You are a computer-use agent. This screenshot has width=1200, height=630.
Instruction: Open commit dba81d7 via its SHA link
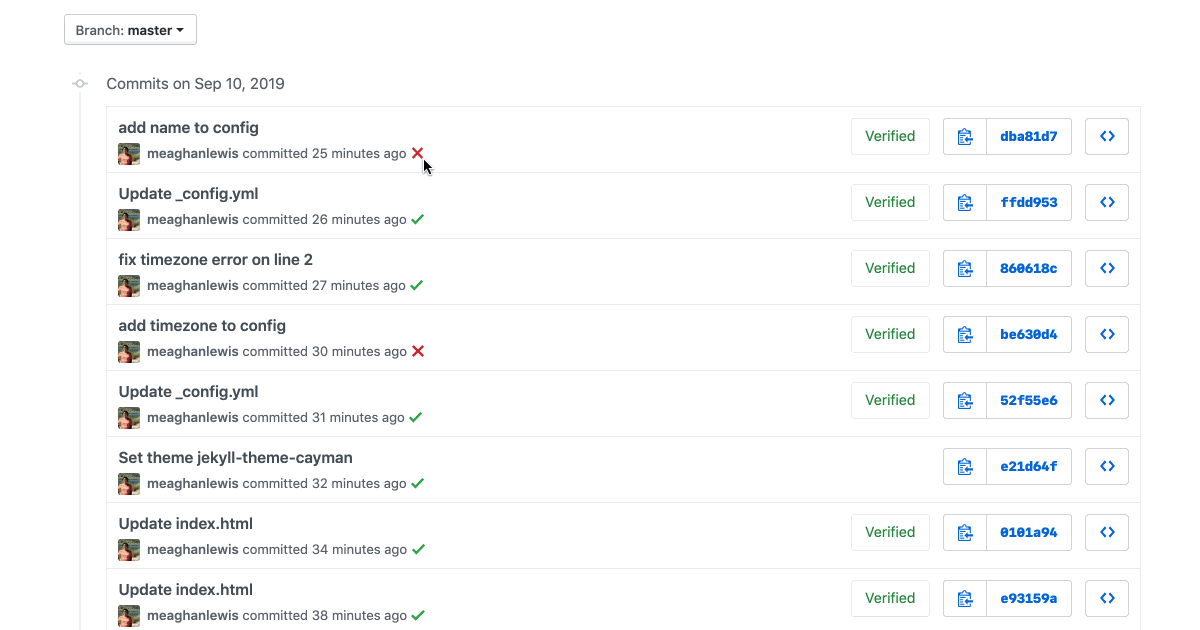coord(1029,136)
